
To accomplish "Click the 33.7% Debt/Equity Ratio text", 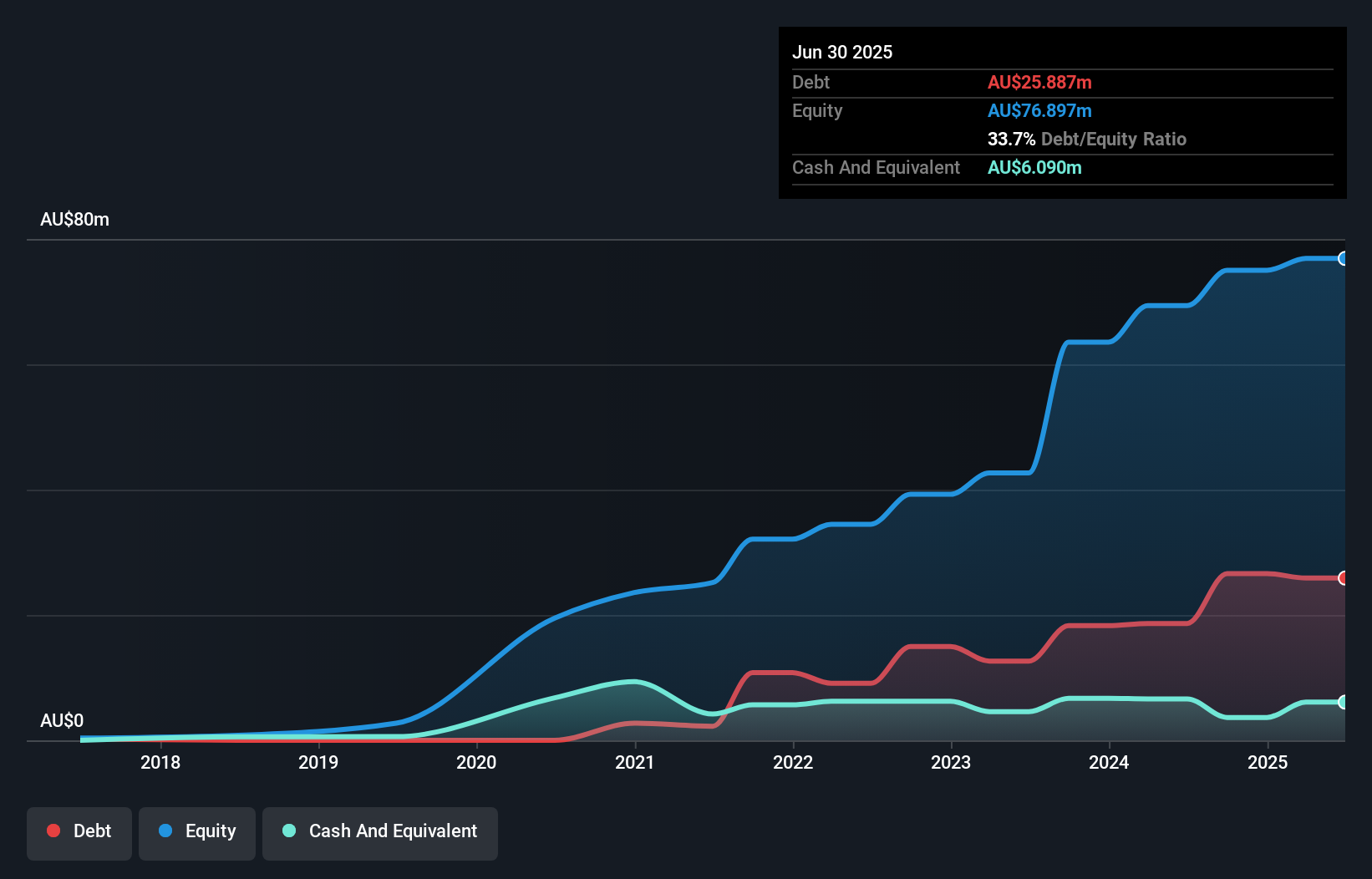I will pyautogui.click(x=1087, y=139).
